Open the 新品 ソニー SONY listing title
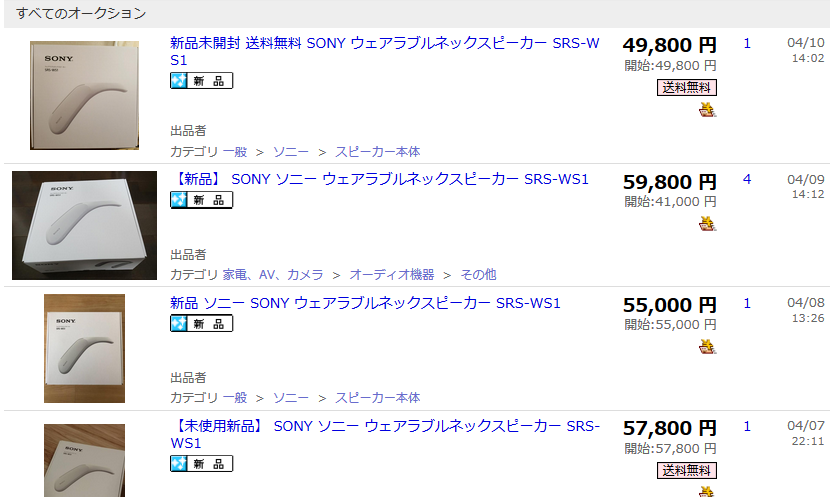 click(x=366, y=303)
